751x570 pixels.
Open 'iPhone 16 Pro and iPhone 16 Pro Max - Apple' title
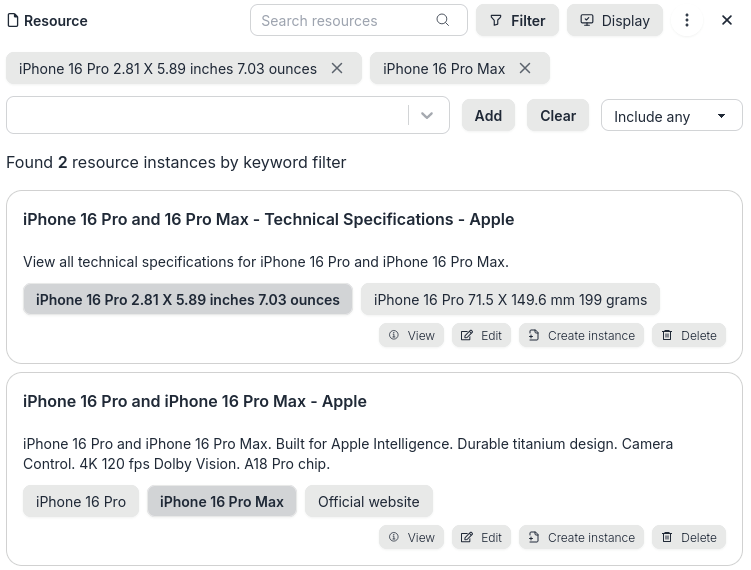click(x=195, y=401)
